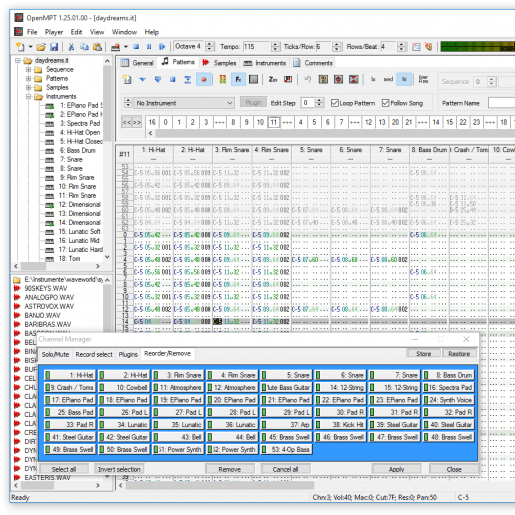Expand the Patterns tree folder
Image resolution: width=515 pixels, height=515 pixels.
click(29, 78)
